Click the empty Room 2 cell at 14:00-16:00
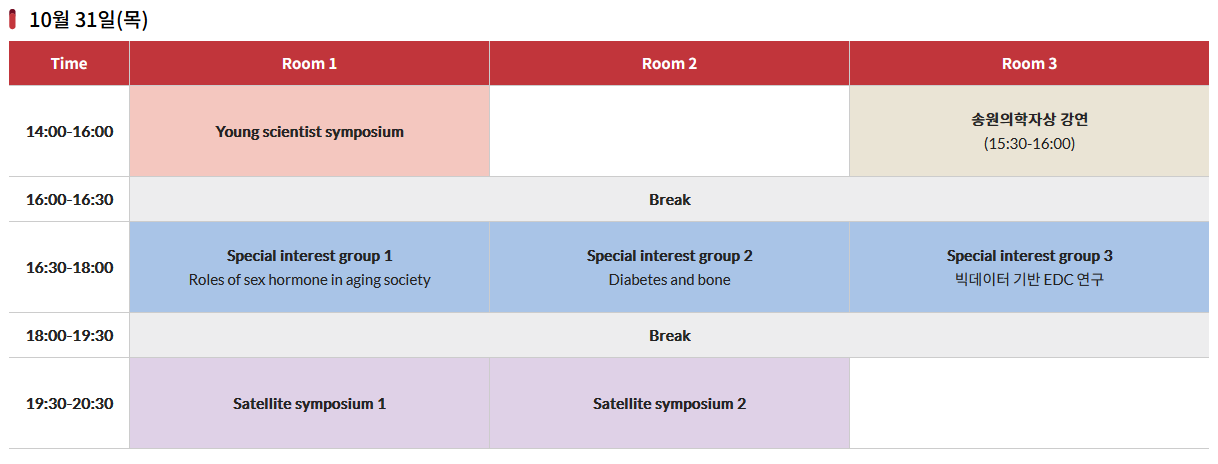Image resolution: width=1218 pixels, height=464 pixels. [669, 131]
